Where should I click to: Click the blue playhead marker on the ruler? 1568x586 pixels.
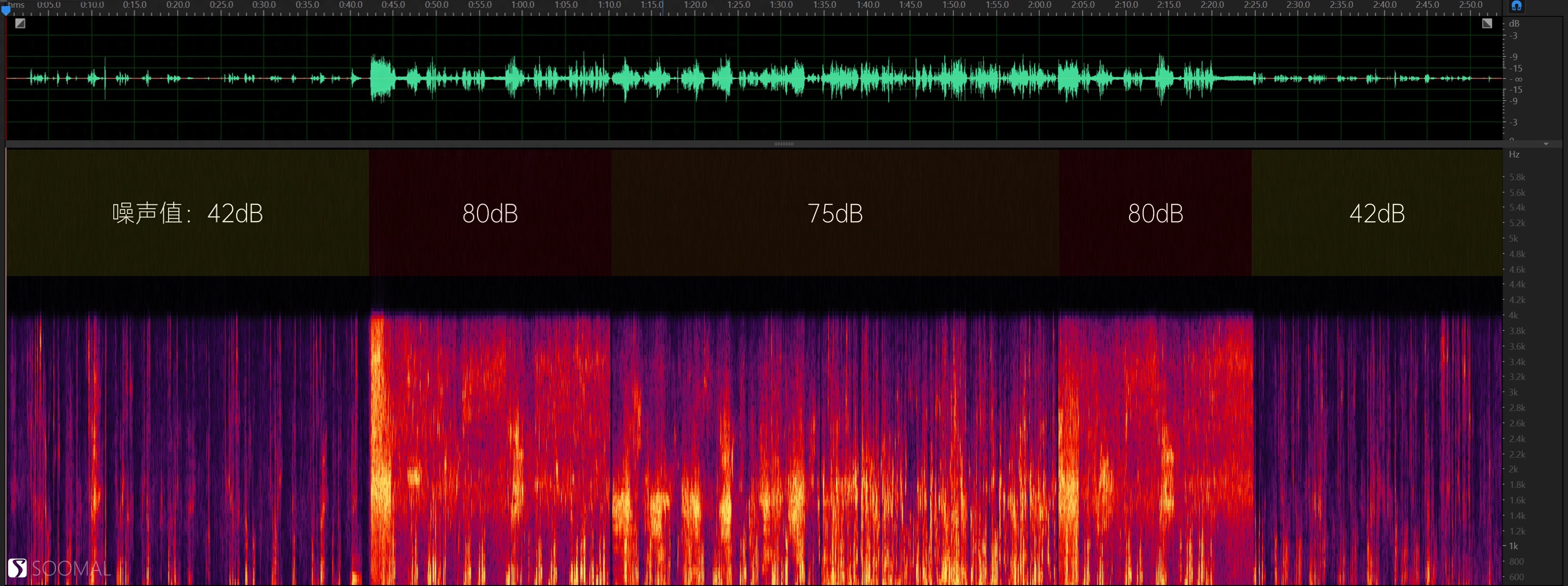pos(6,10)
